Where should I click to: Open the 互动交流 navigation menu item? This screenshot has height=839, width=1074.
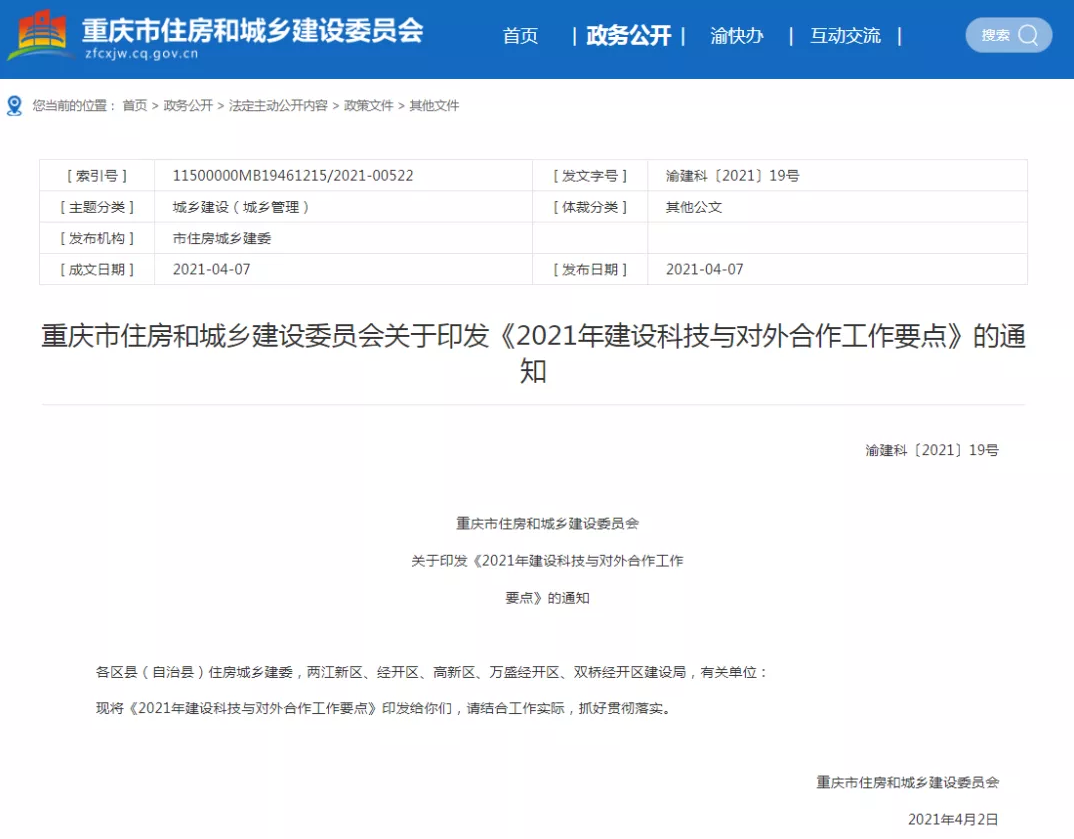(x=845, y=36)
